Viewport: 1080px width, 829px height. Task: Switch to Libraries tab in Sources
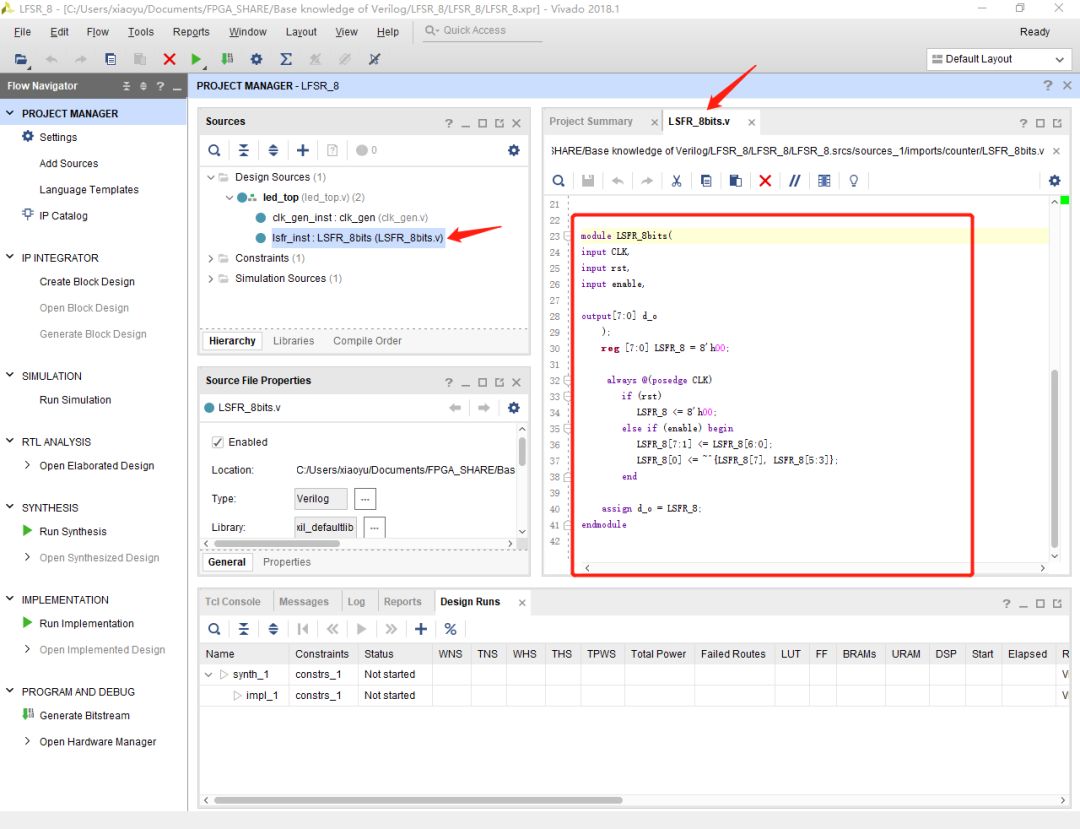click(x=293, y=341)
